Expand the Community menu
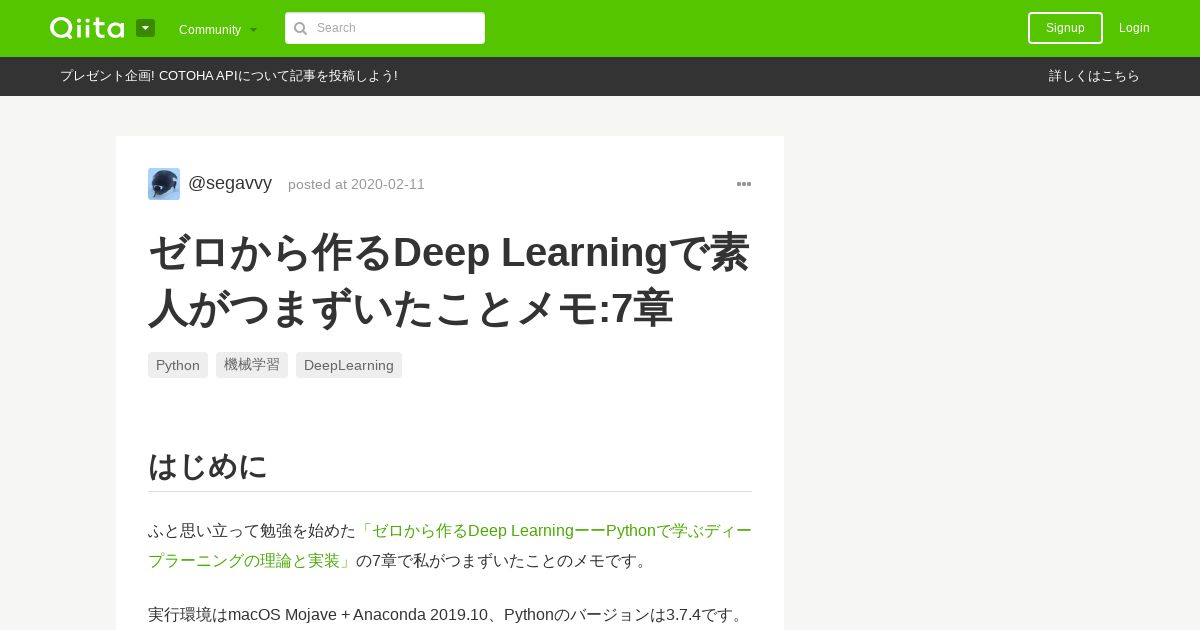This screenshot has width=1200, height=630. pyautogui.click(x=218, y=29)
